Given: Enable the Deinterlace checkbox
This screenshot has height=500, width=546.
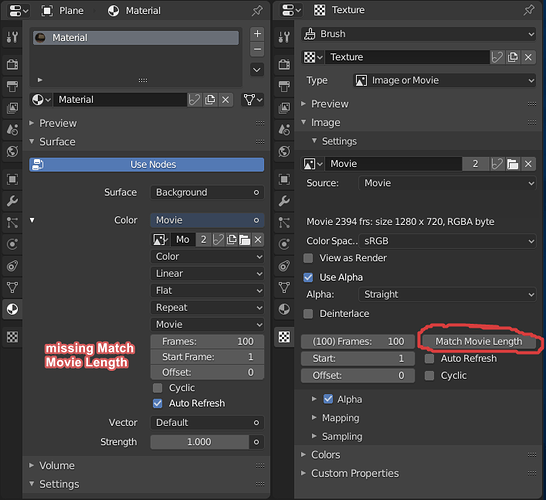Looking at the screenshot, I should coord(308,314).
